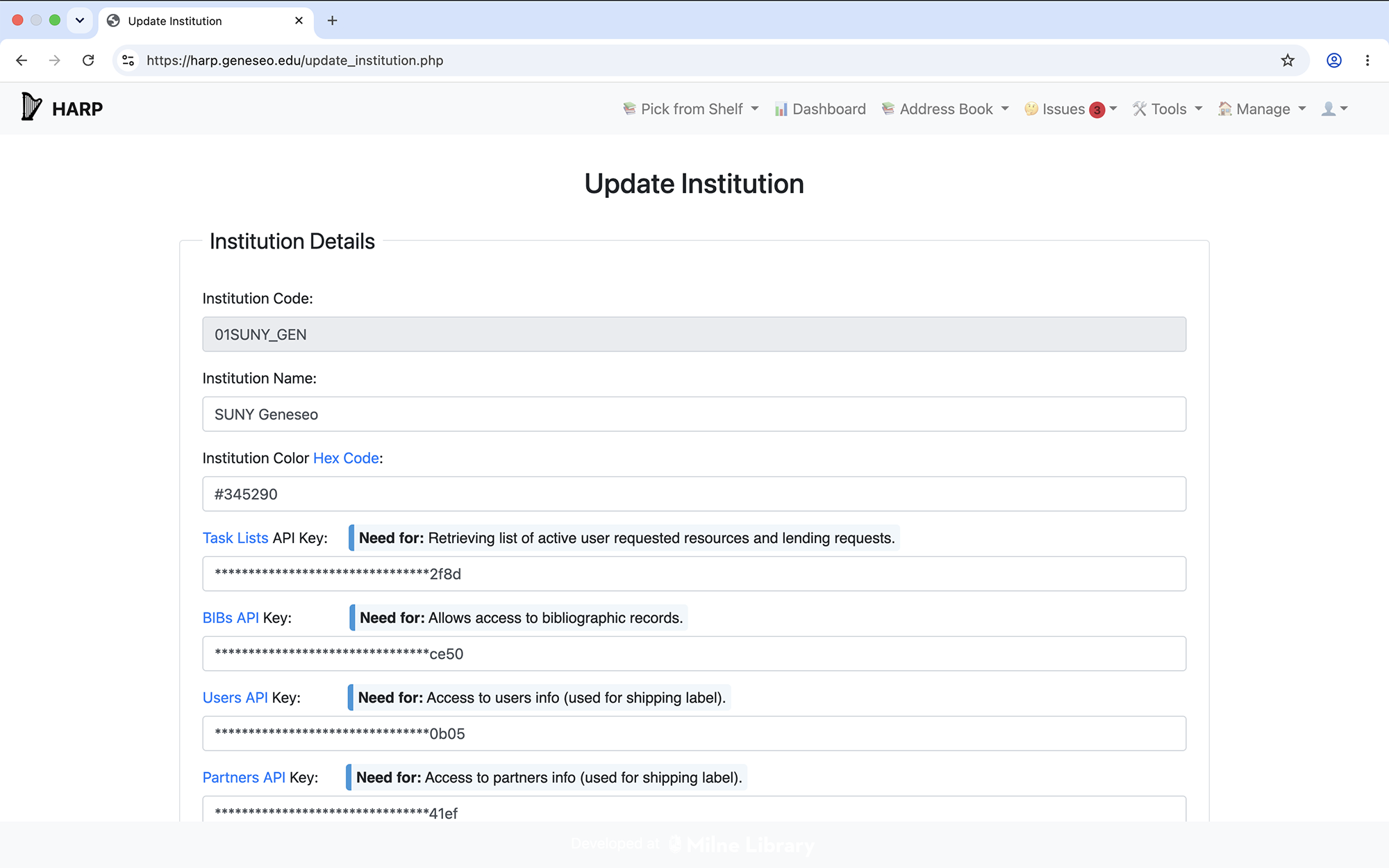
Task: Click the red Issues count badge
Action: (1097, 110)
